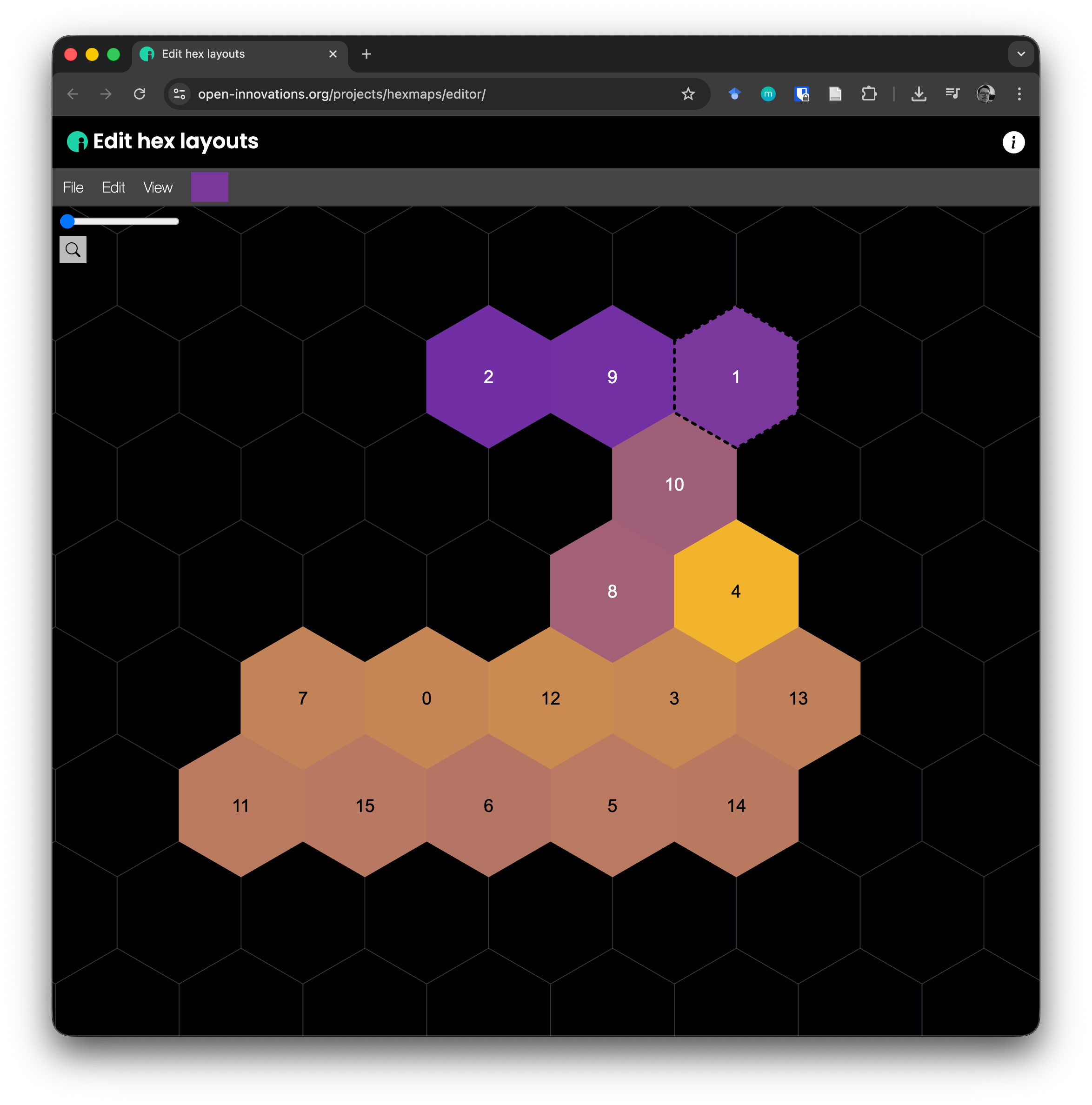The height and width of the screenshot is (1105, 1092).
Task: Bookmark page with star icon
Action: click(x=687, y=94)
